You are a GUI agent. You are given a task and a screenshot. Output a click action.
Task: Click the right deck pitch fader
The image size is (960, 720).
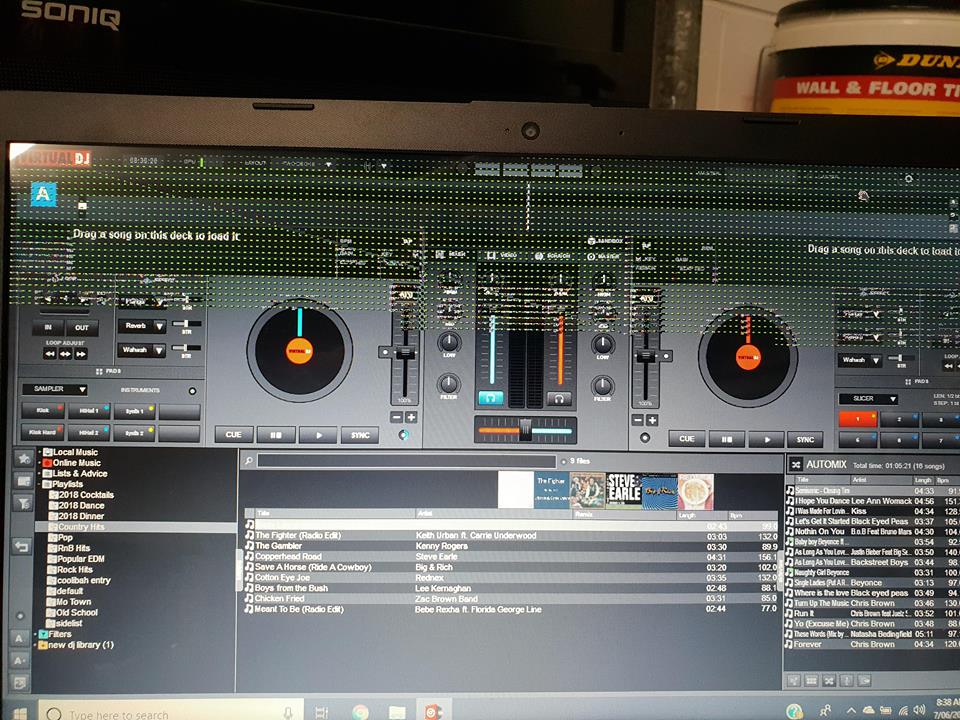(x=645, y=356)
